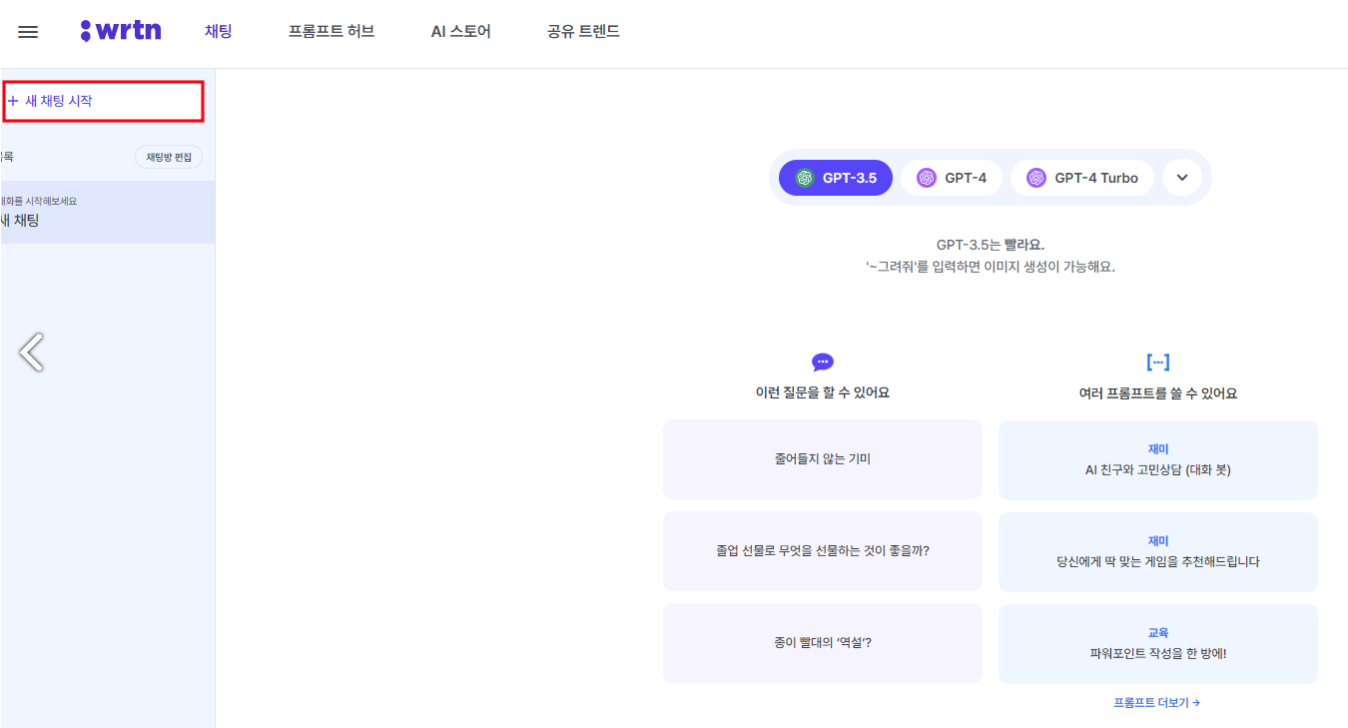Click the 이런 질문을 할 수 있어요 heading
1348x728 pixels.
tap(822, 393)
